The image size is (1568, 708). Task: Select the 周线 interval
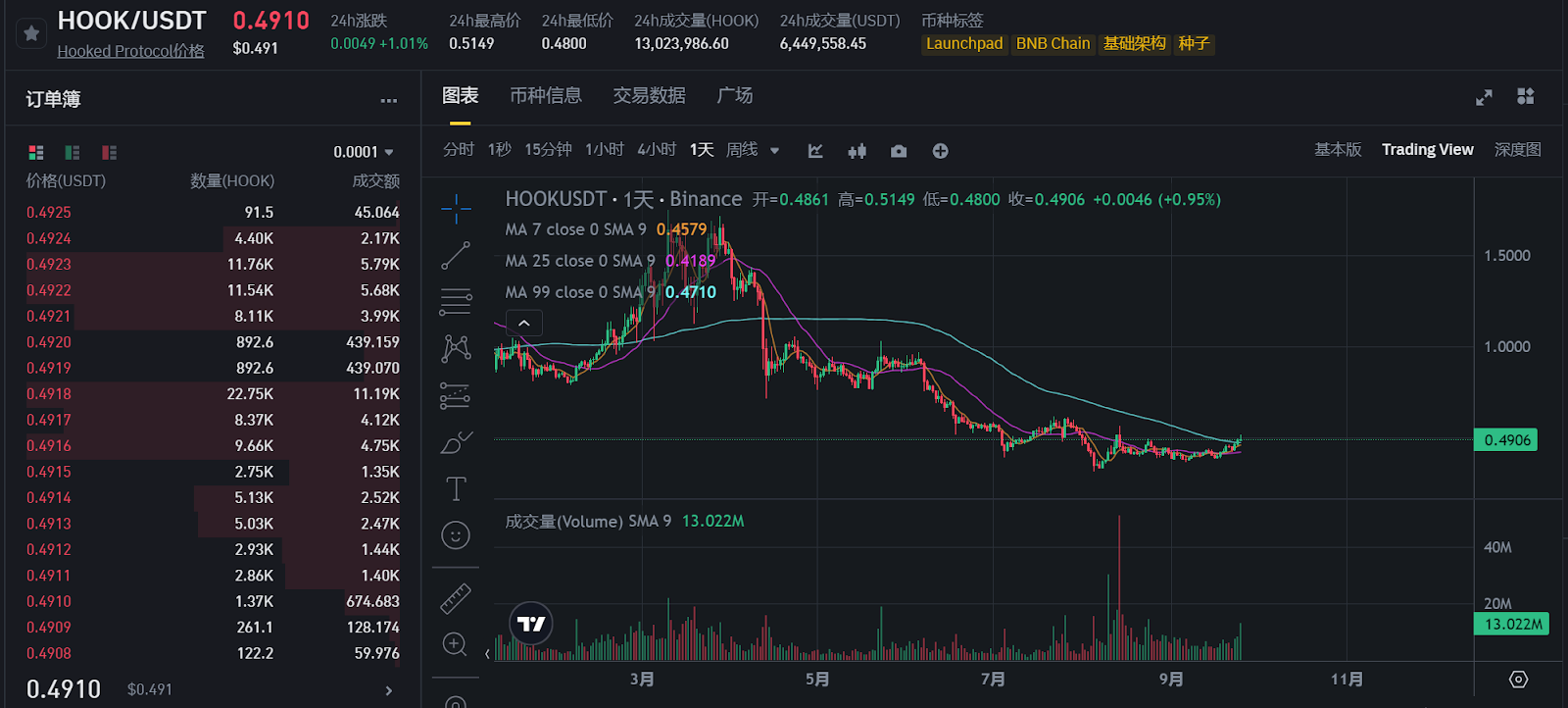[x=742, y=150]
